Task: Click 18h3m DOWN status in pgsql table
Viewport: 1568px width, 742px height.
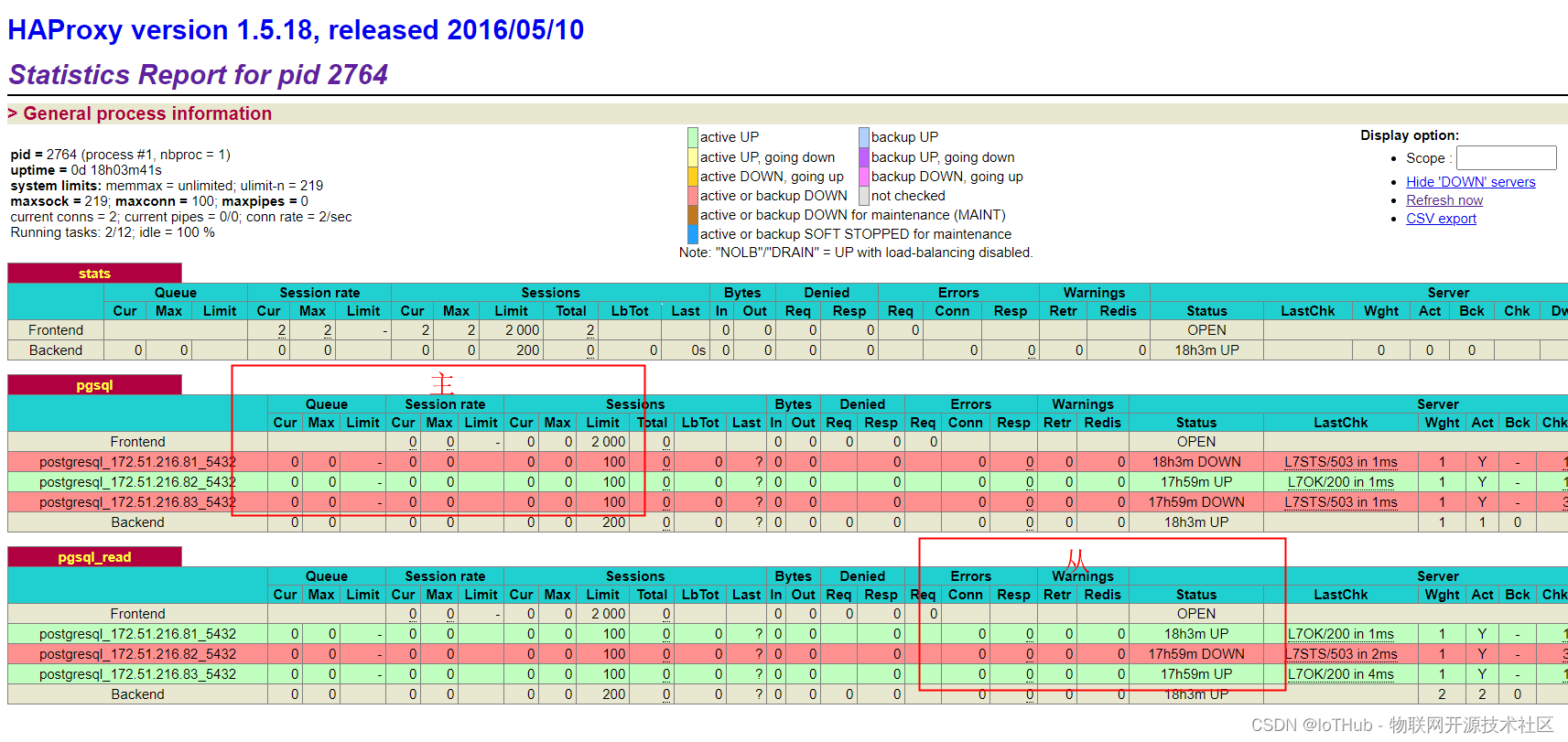Action: 1196,462
